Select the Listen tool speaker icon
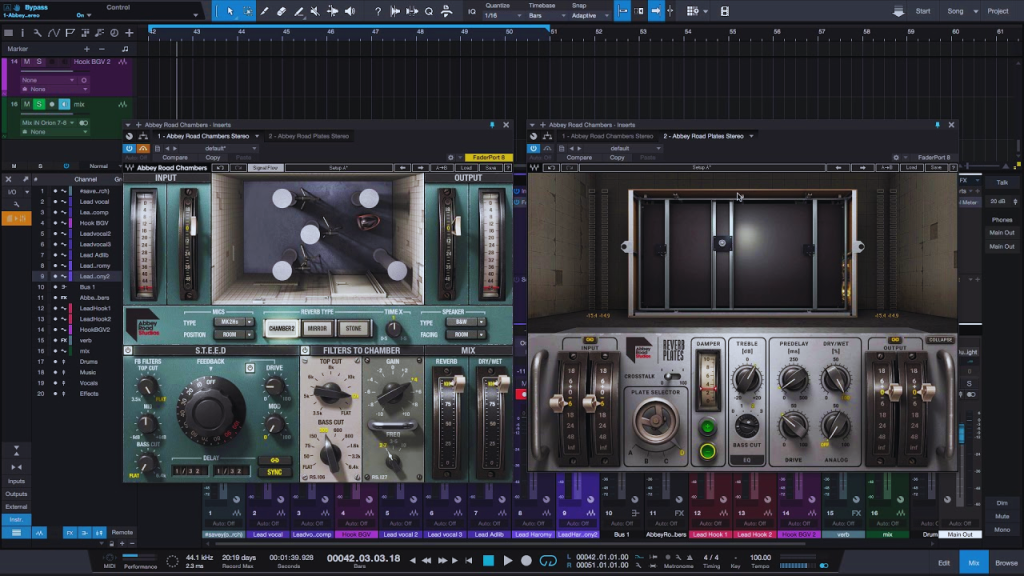Image resolution: width=1024 pixels, height=576 pixels. (x=351, y=9)
